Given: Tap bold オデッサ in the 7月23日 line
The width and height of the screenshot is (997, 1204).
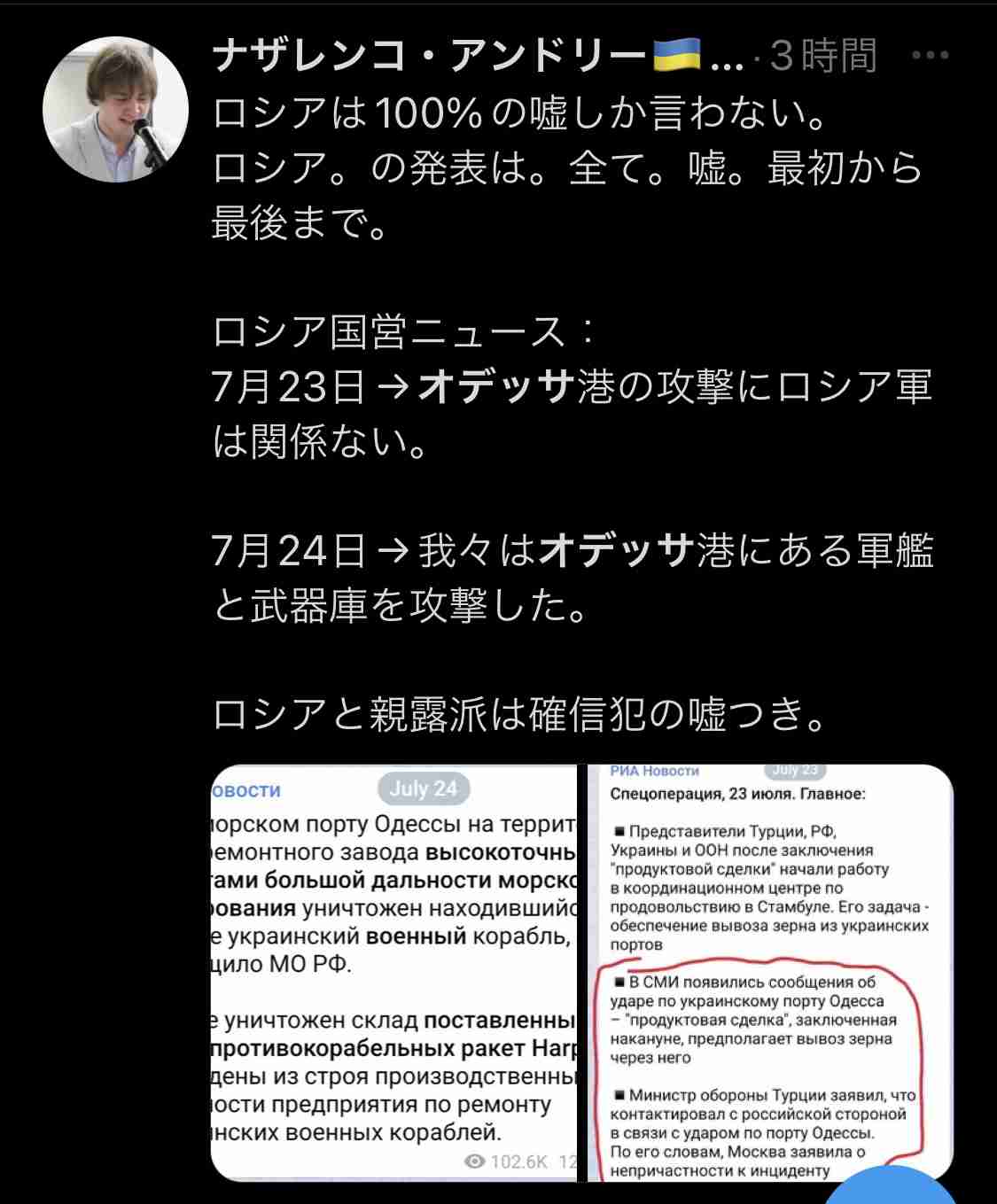Looking at the screenshot, I should 495,387.
